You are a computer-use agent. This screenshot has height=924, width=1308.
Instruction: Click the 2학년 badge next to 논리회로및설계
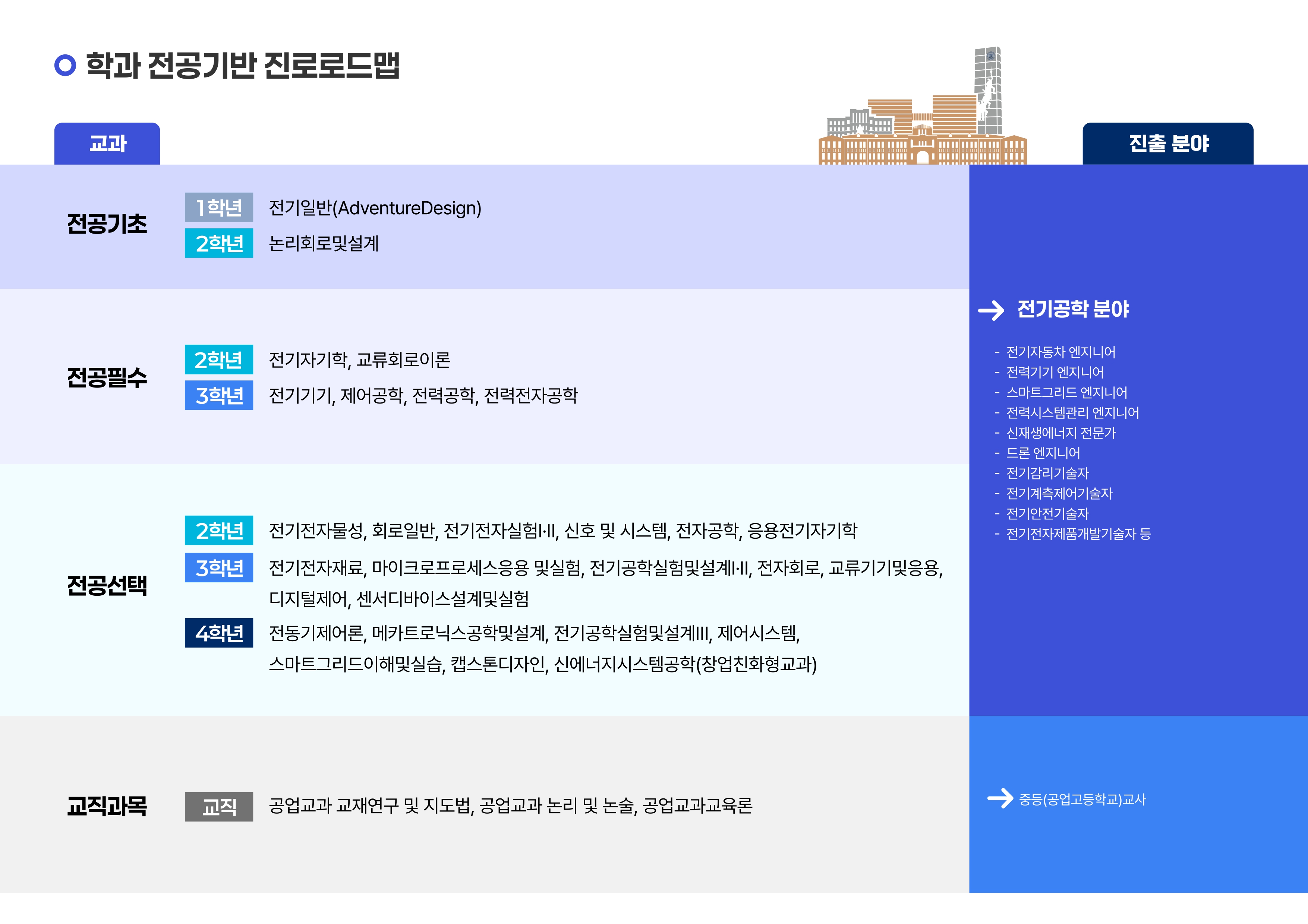point(219,243)
